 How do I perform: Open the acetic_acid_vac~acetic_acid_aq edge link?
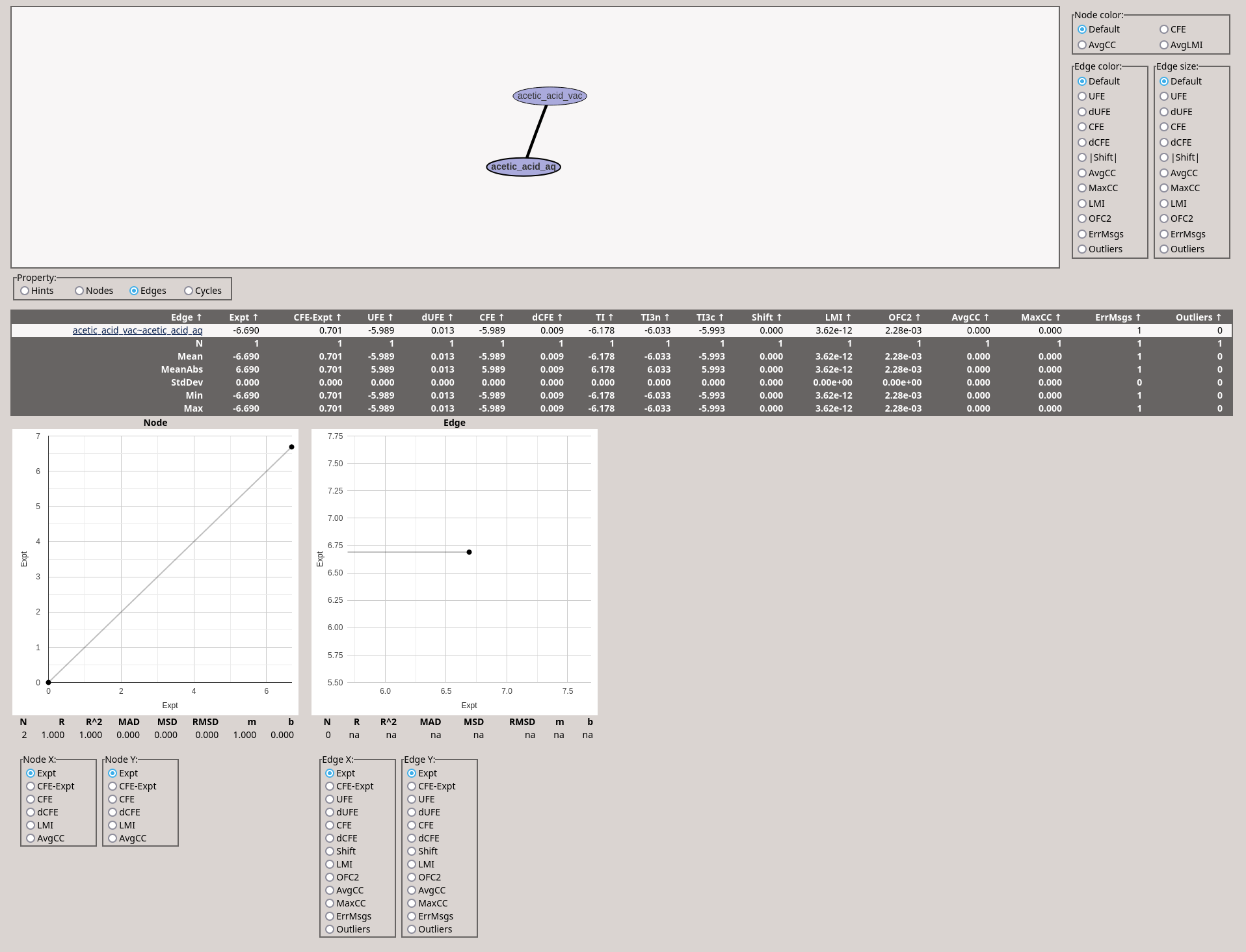coord(137,330)
